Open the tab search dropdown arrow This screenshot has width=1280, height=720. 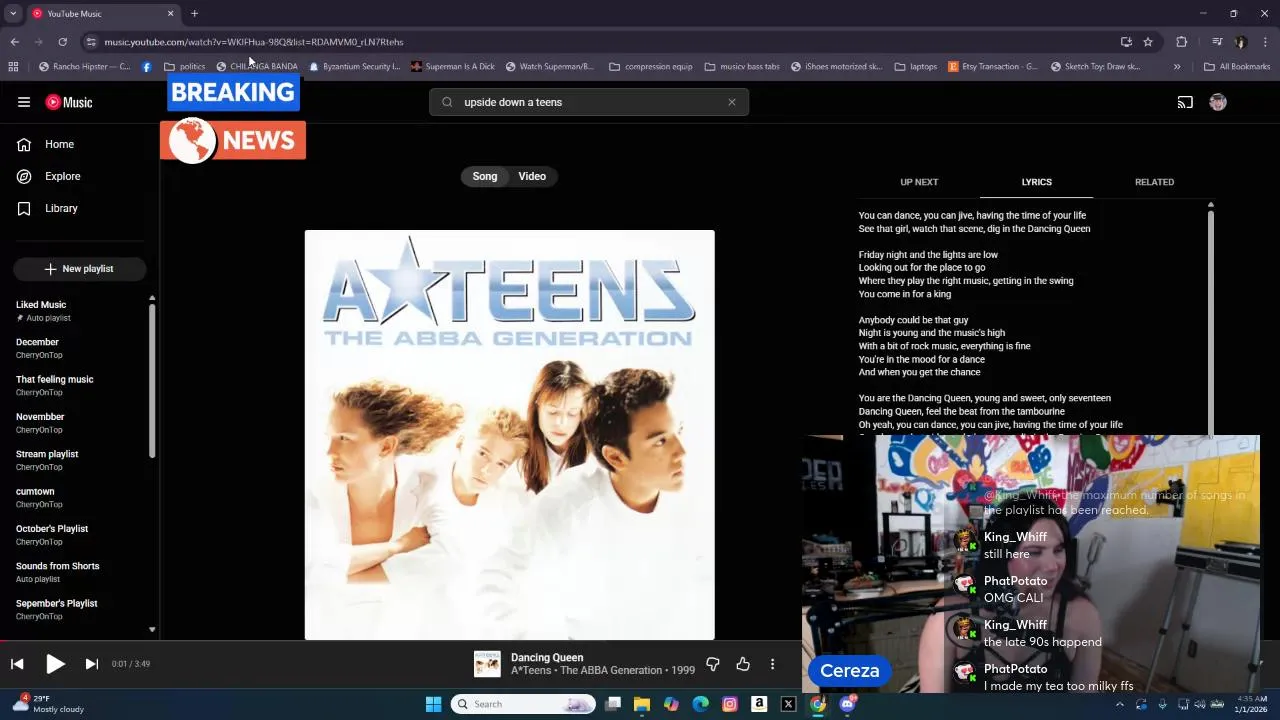(x=13, y=14)
